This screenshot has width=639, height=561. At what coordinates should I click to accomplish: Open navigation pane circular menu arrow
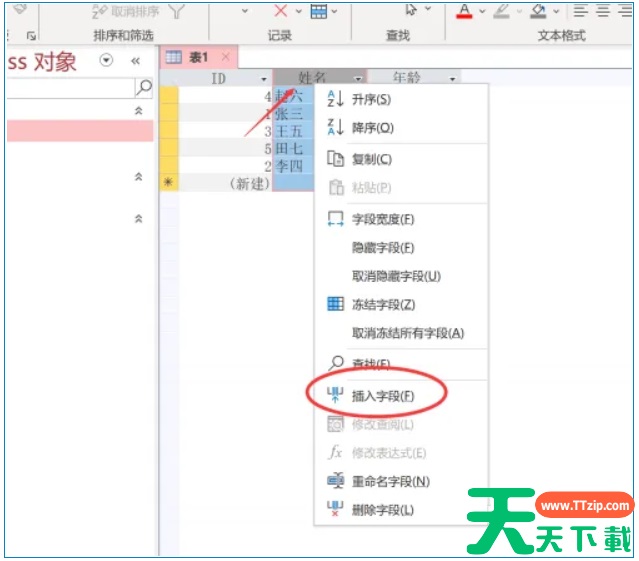click(x=106, y=60)
